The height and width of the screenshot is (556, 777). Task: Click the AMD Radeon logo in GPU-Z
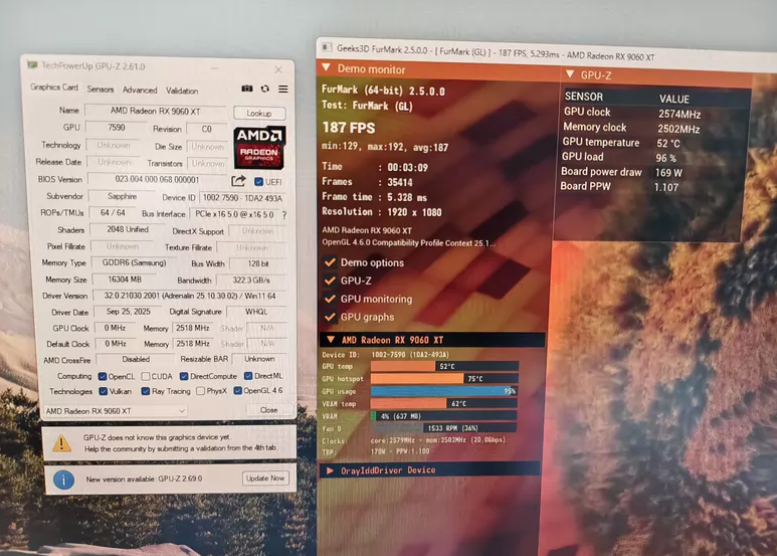259,148
